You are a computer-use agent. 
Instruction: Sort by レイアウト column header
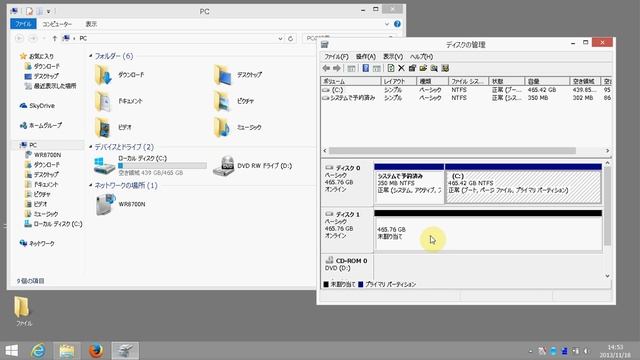pos(398,81)
